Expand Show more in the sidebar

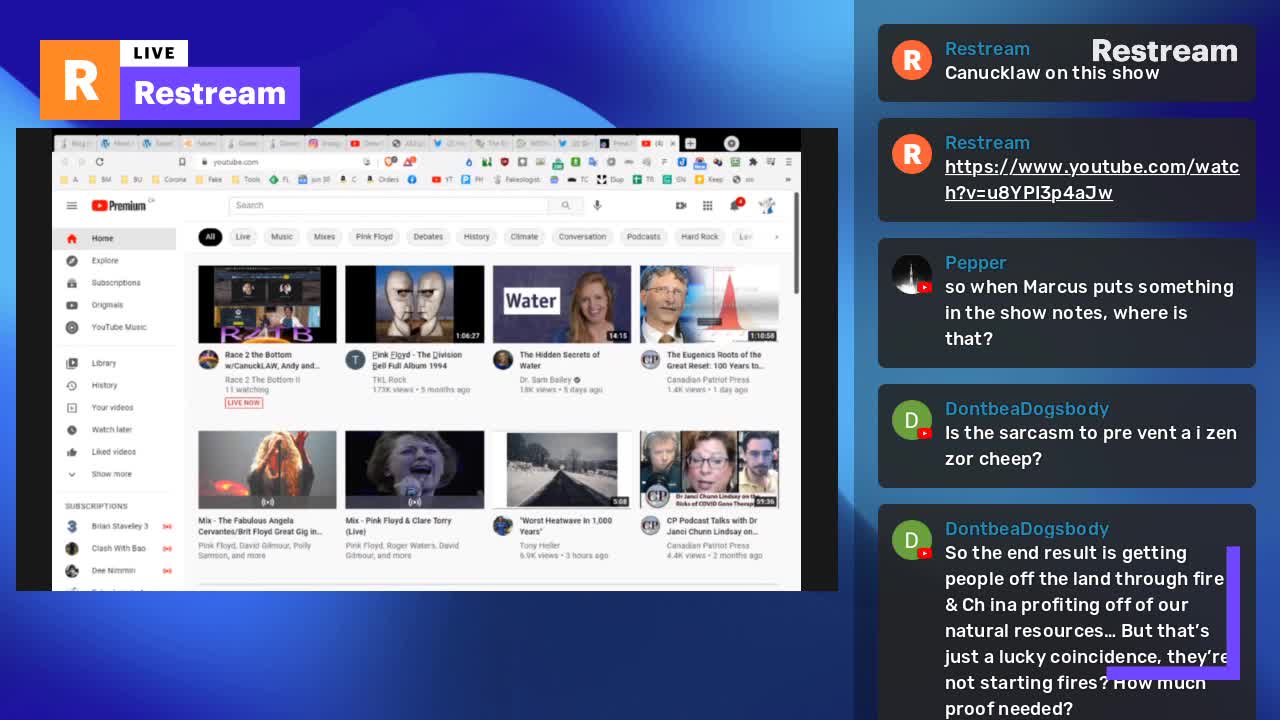tap(114, 474)
